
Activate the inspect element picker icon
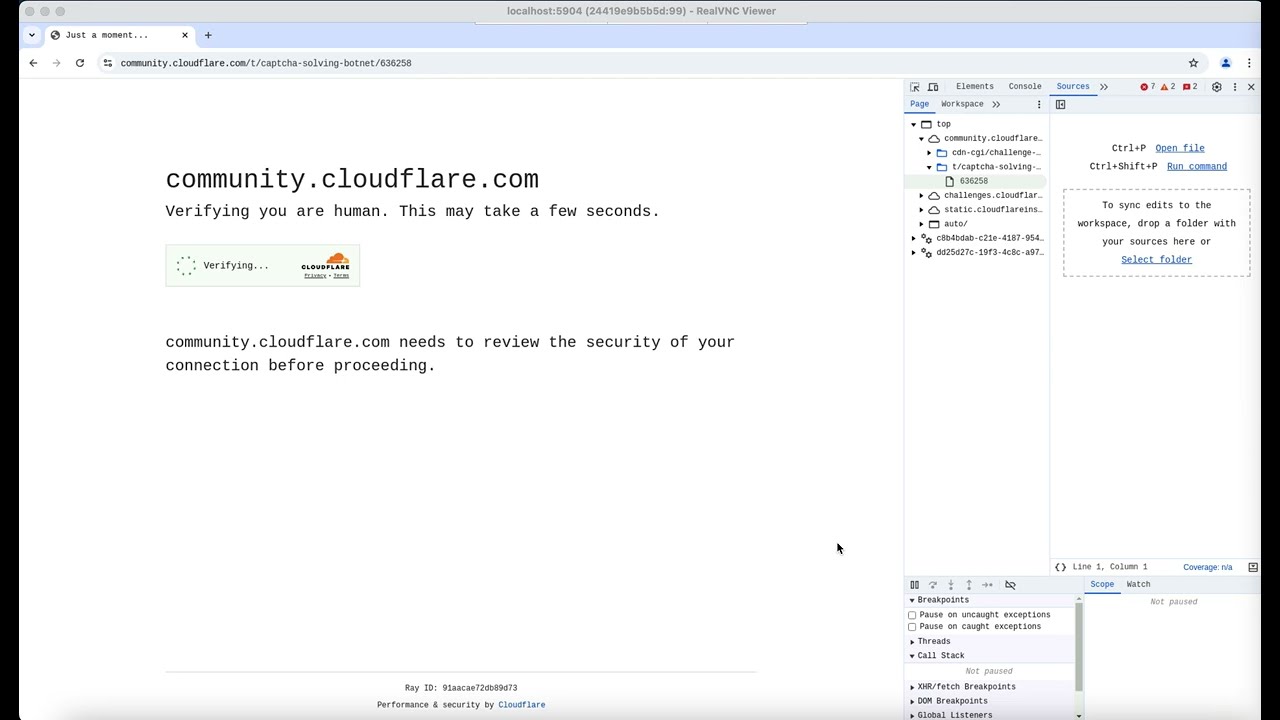915,87
